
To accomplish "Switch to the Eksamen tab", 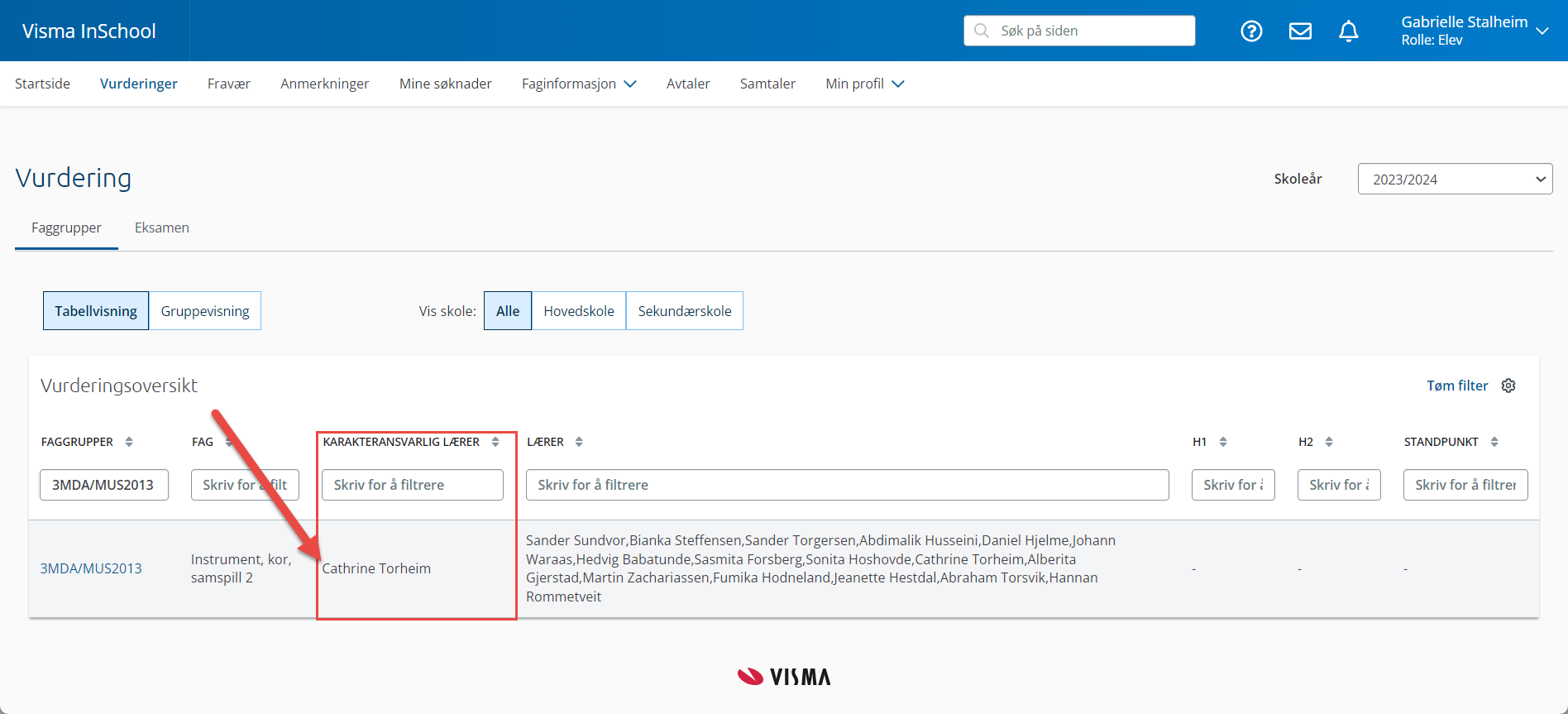I will click(161, 228).
